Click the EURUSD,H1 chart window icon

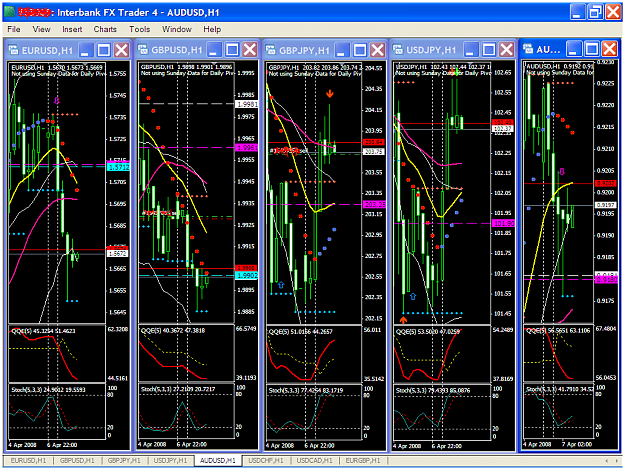click(x=14, y=50)
